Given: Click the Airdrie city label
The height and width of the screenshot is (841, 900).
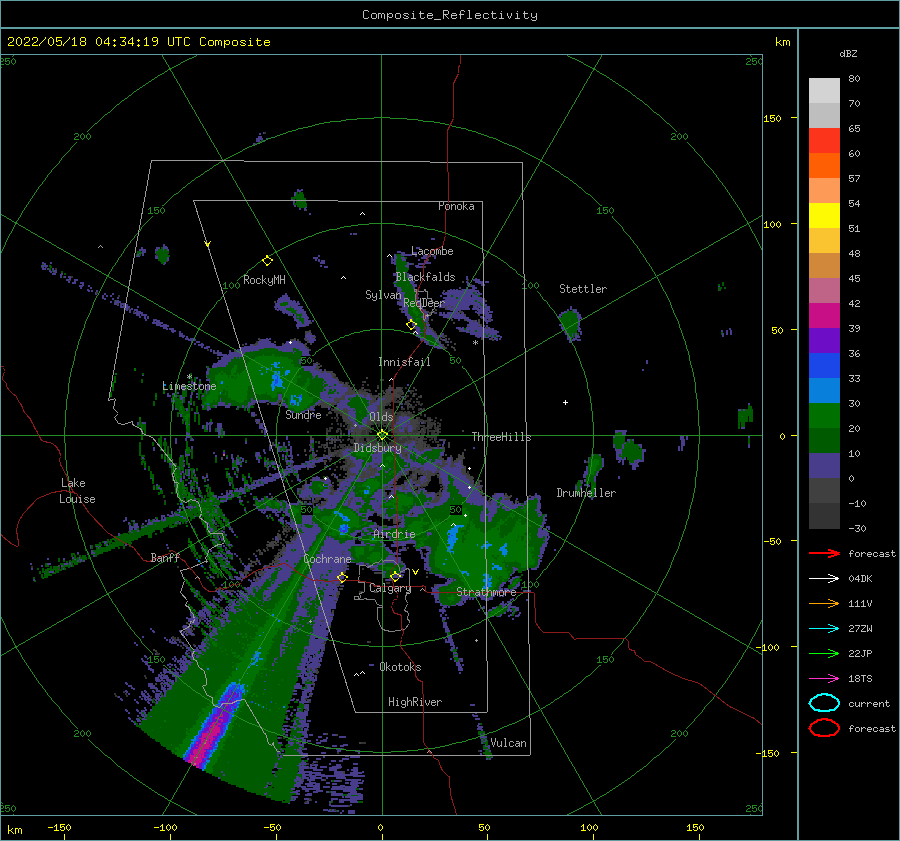Looking at the screenshot, I should click(x=394, y=534).
